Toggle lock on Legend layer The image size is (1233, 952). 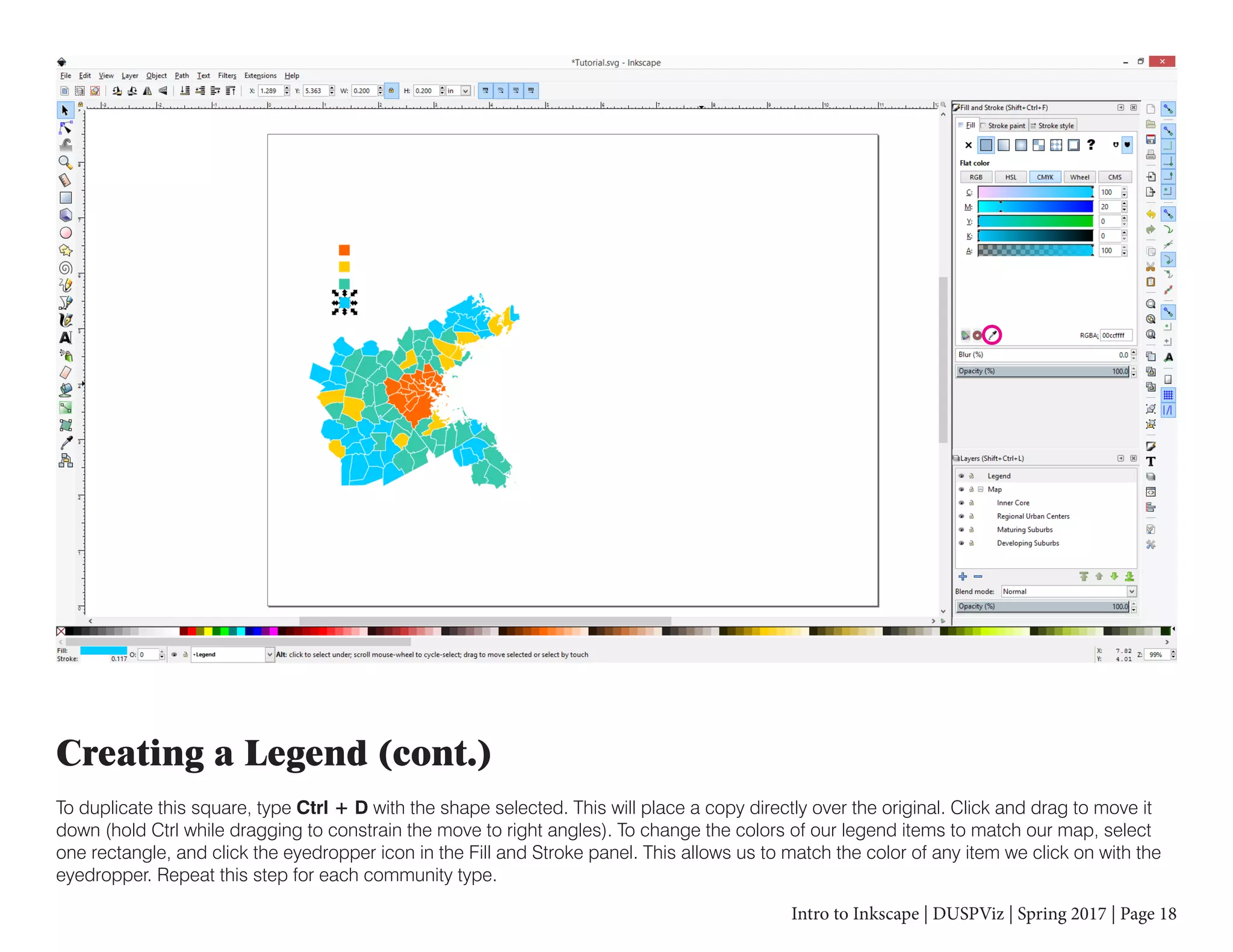coord(971,476)
